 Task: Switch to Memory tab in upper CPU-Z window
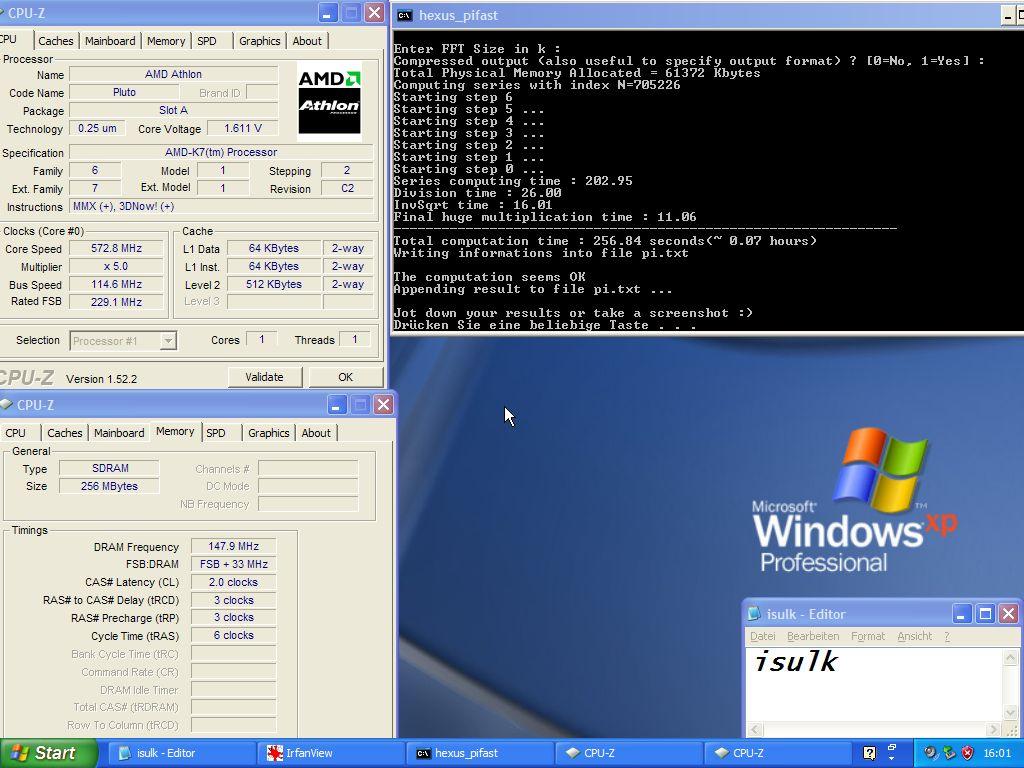tap(165, 40)
